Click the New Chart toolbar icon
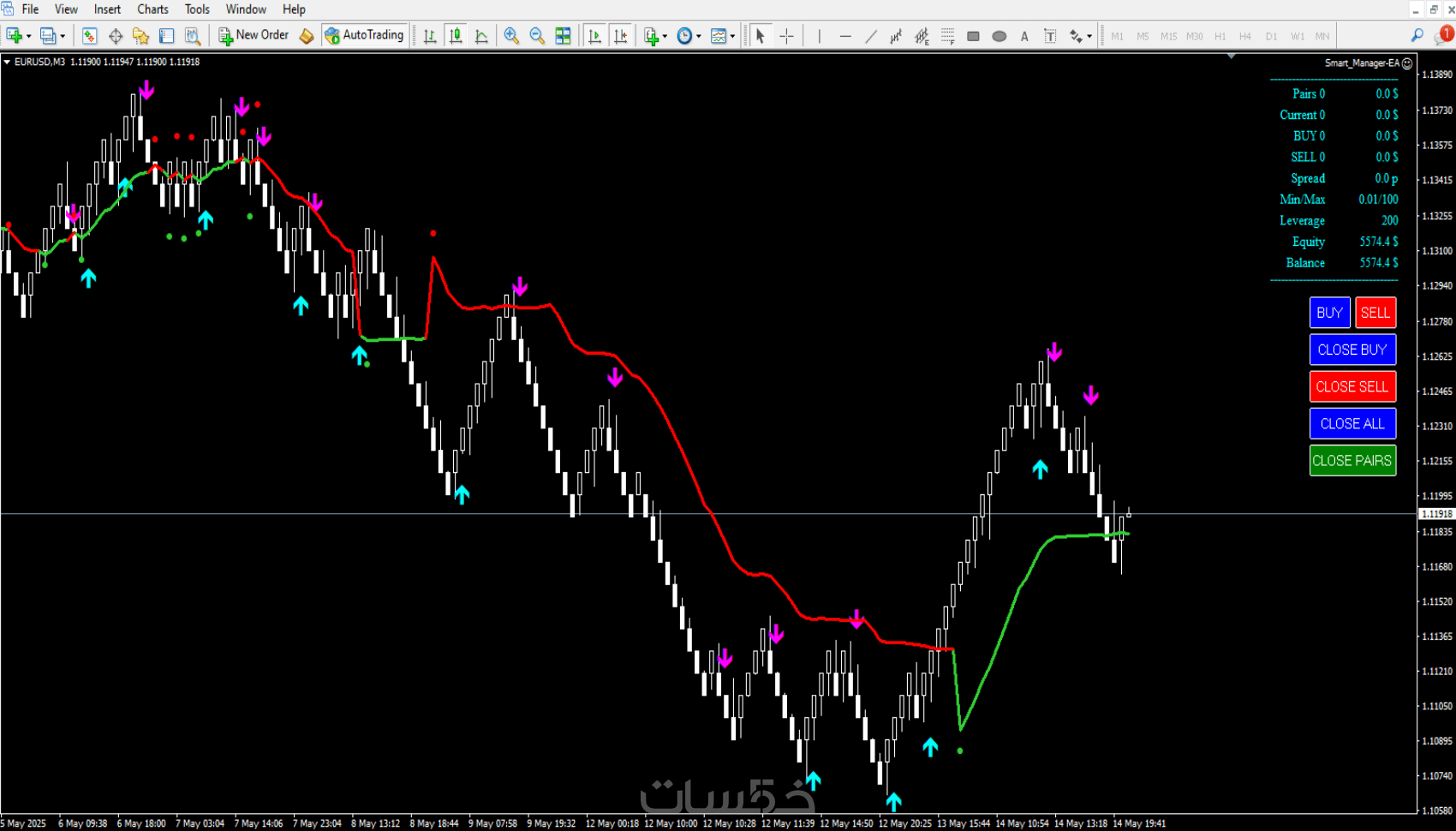Viewport: 1456px width, 831px height. (14, 35)
